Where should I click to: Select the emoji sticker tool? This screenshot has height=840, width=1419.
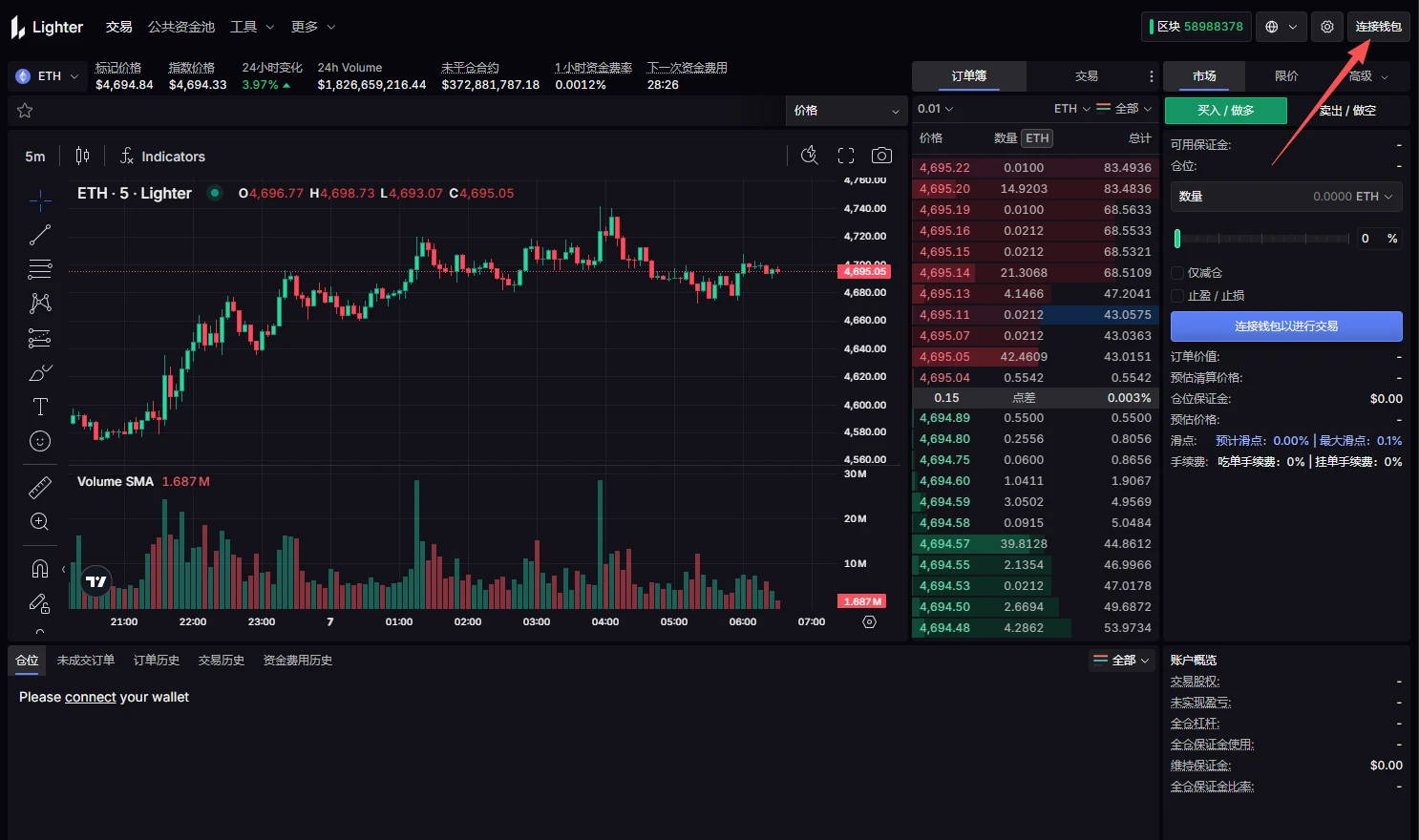[39, 440]
